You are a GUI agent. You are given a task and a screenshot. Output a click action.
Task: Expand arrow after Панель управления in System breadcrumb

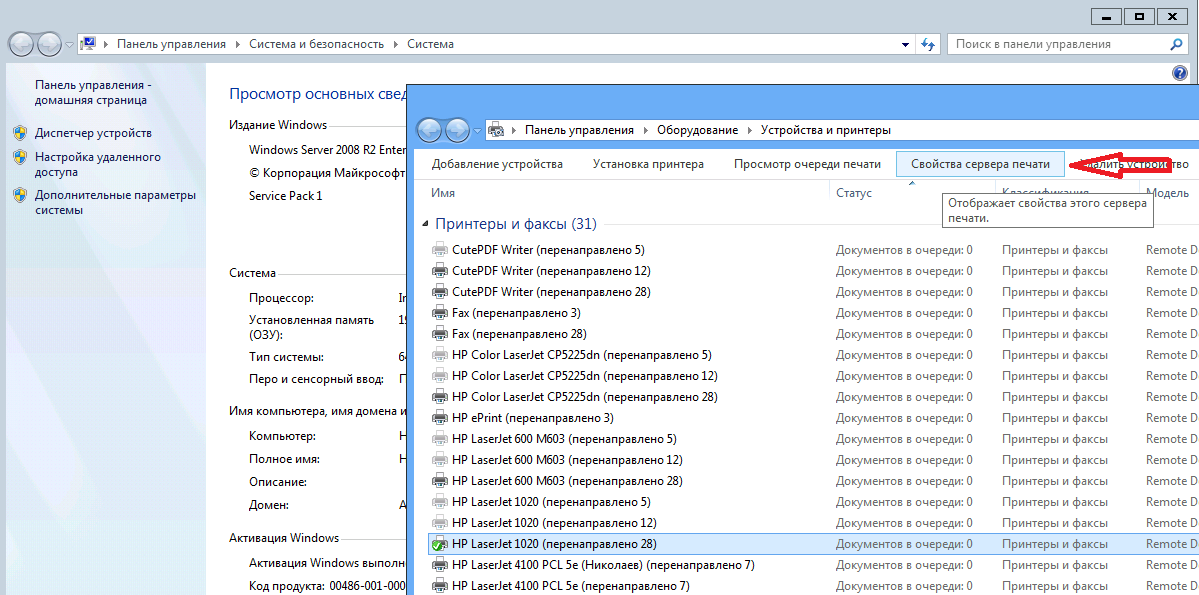click(x=238, y=44)
